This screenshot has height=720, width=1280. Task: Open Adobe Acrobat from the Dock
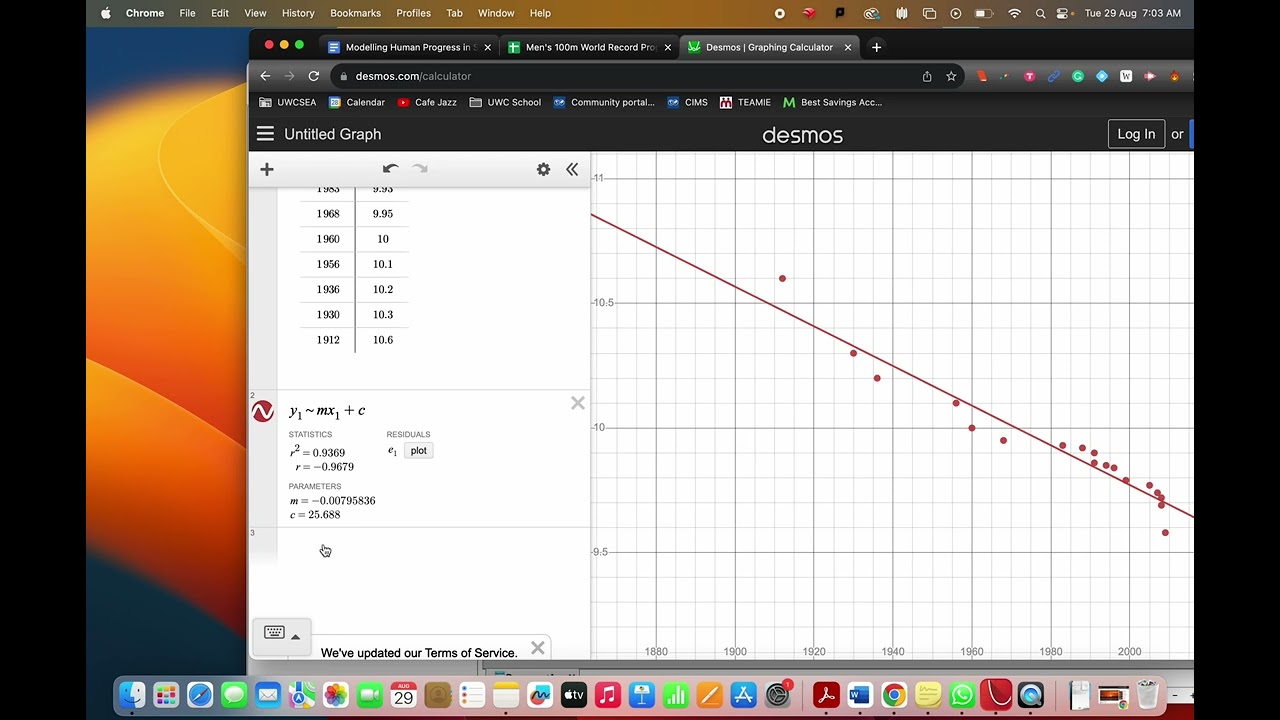[826, 694]
